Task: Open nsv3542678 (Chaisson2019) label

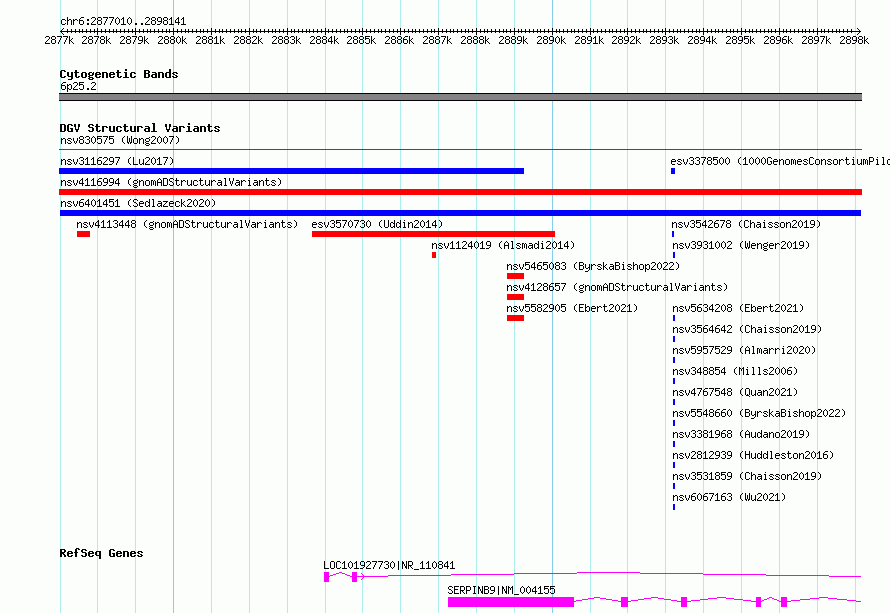Action: click(x=746, y=224)
